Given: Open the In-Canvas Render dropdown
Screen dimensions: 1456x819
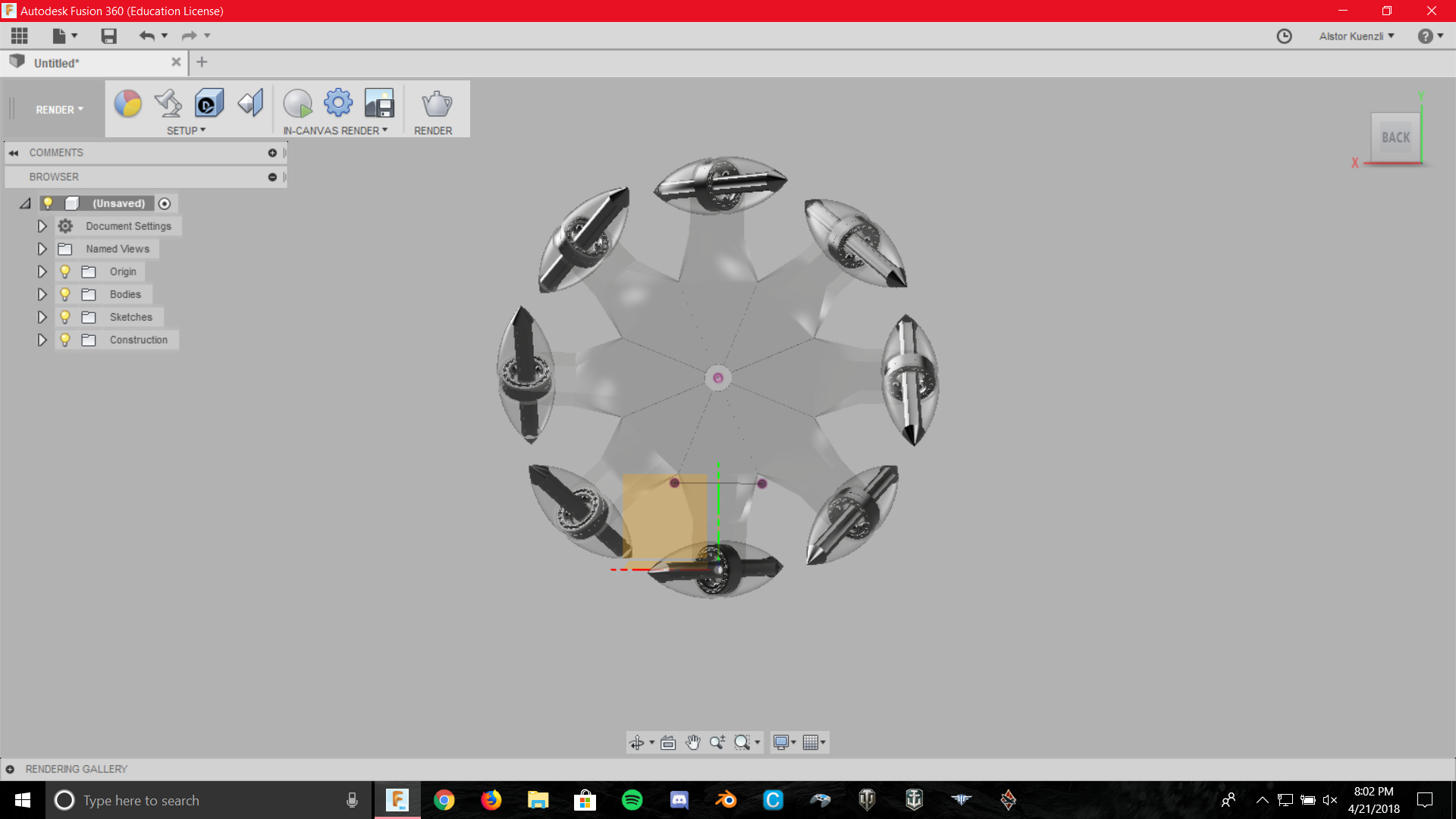Looking at the screenshot, I should click(335, 130).
